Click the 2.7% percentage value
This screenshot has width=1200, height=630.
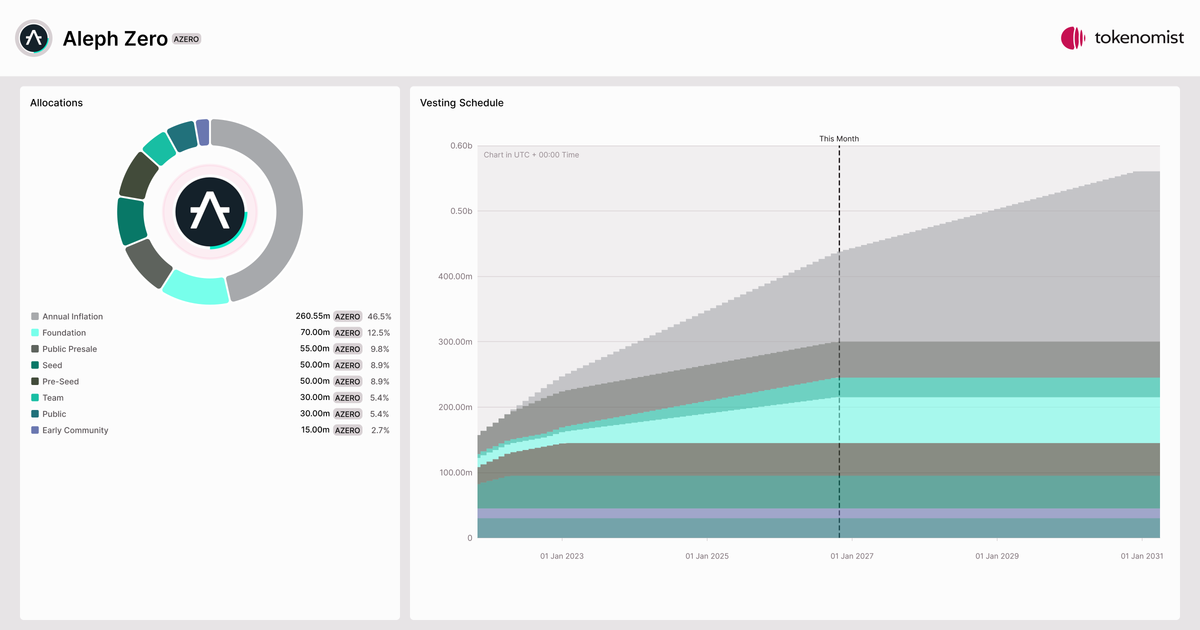(380, 430)
